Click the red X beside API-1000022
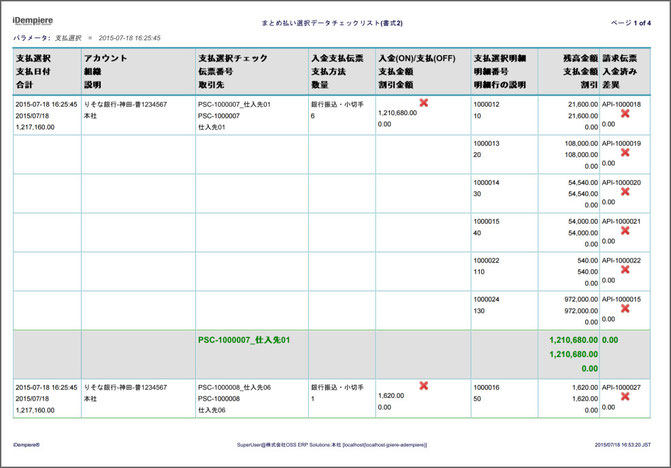Screen dimensions: 671x468 625,270
